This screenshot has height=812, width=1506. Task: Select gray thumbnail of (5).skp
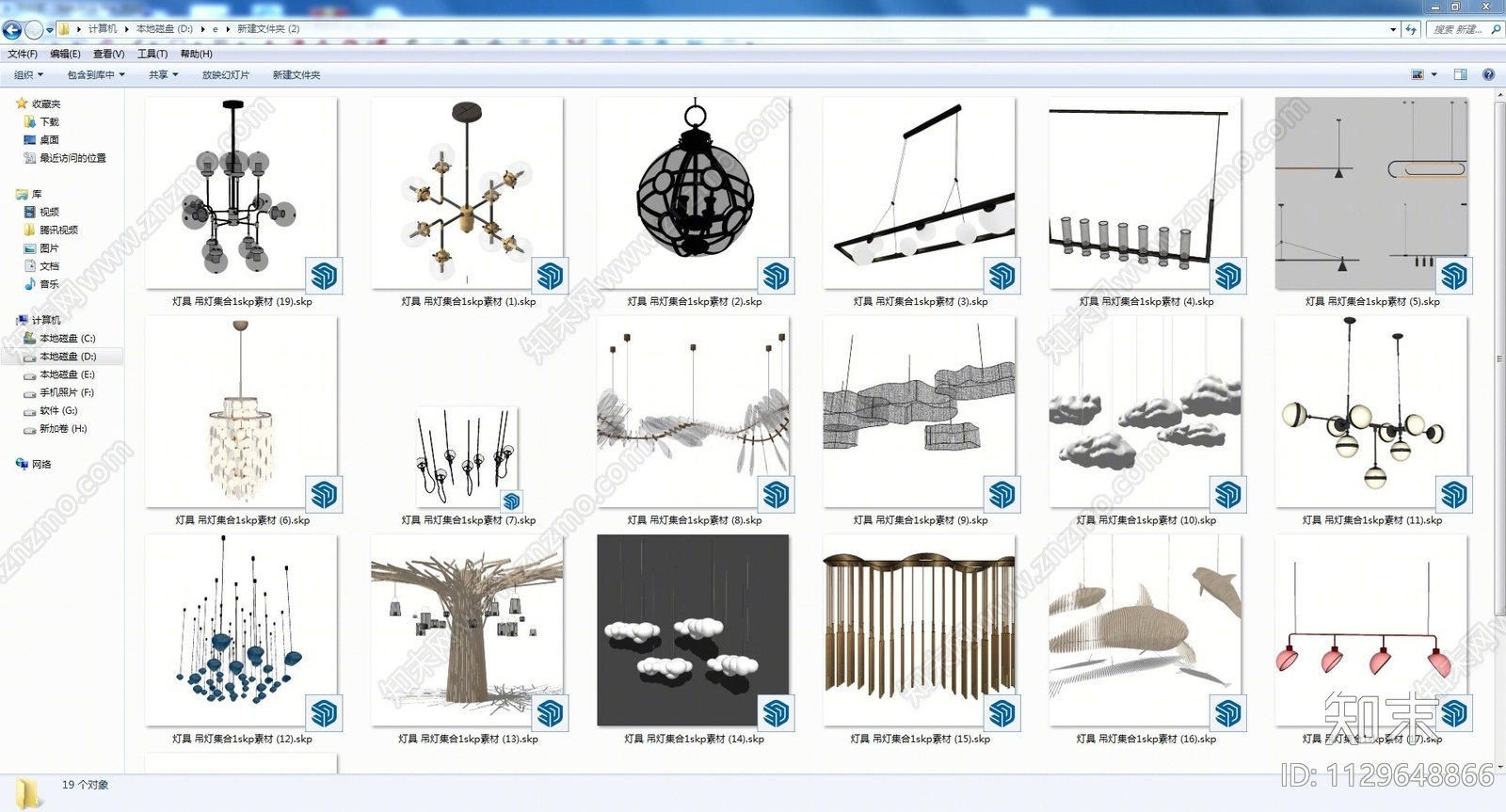1371,193
